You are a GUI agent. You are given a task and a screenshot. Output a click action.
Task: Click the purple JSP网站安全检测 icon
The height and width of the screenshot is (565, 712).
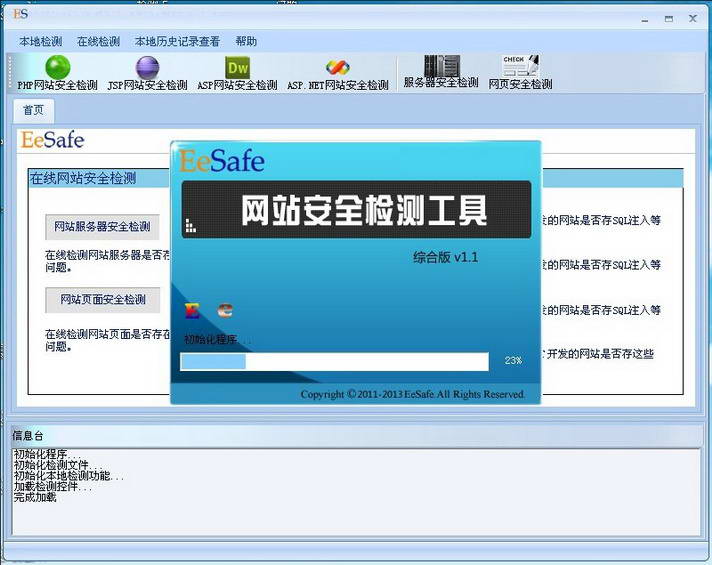click(x=147, y=67)
